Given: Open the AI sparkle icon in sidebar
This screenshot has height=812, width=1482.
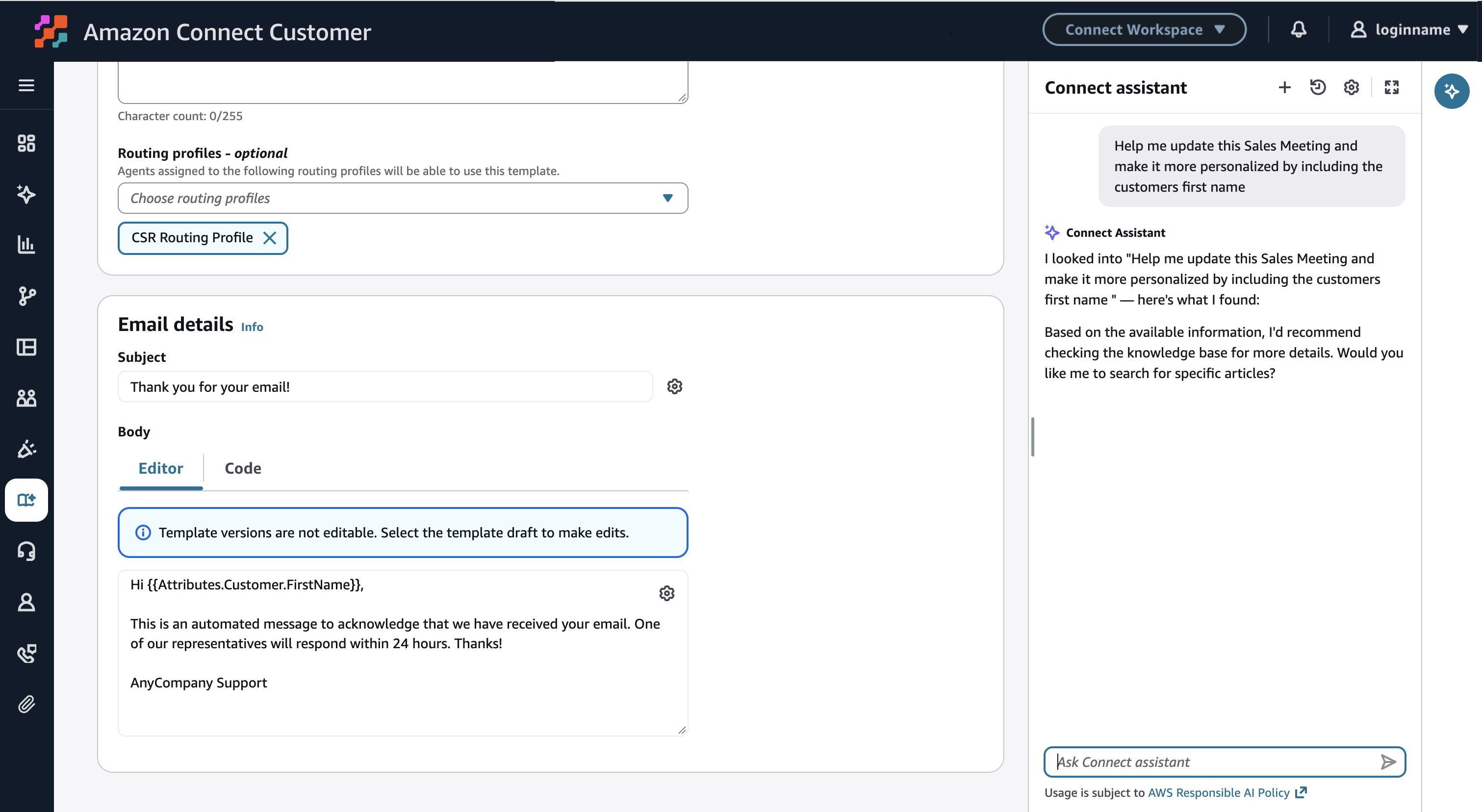Looking at the screenshot, I should 26,194.
